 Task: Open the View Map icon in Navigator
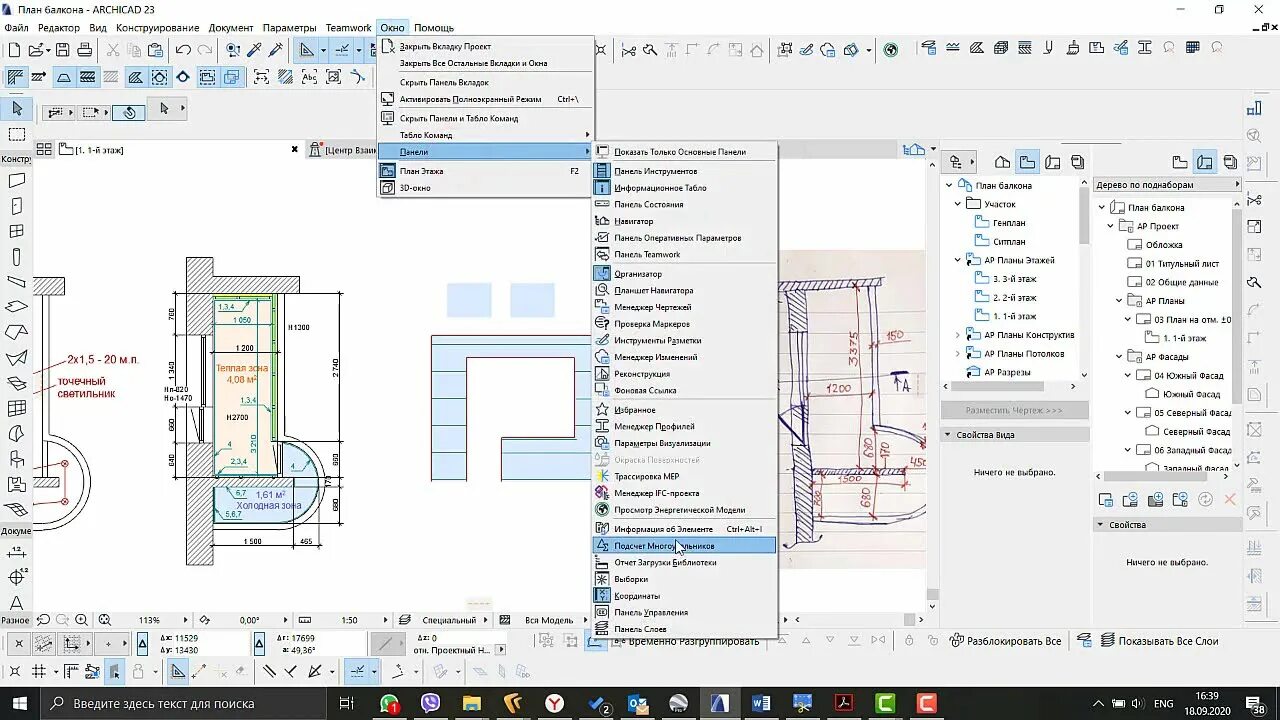click(1027, 162)
